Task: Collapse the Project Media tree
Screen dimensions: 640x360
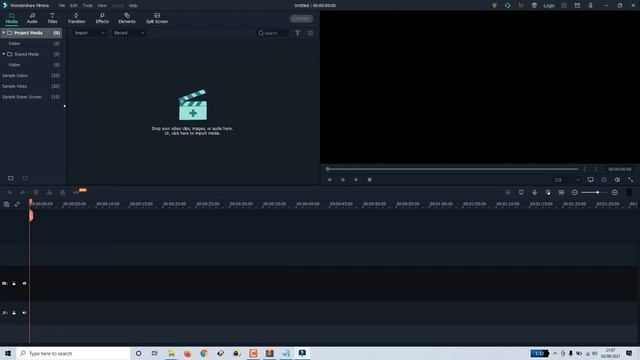Action: 4,33
